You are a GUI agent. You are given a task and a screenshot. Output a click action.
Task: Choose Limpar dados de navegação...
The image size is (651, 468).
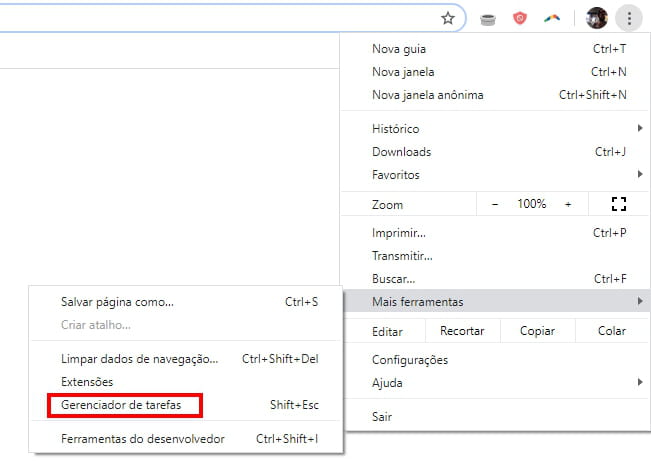[186, 359]
